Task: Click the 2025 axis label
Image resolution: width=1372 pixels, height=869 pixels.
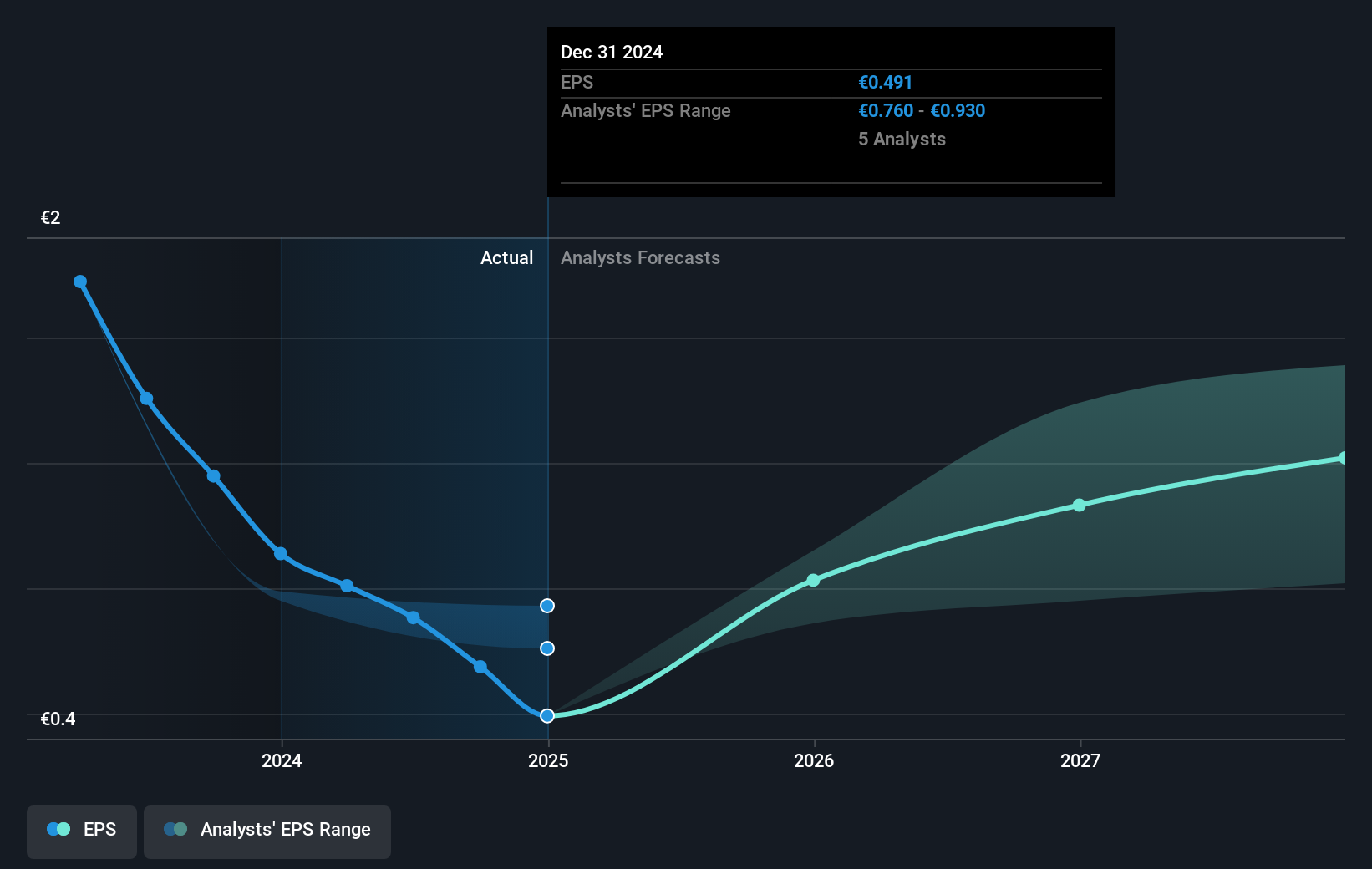Action: point(548,760)
